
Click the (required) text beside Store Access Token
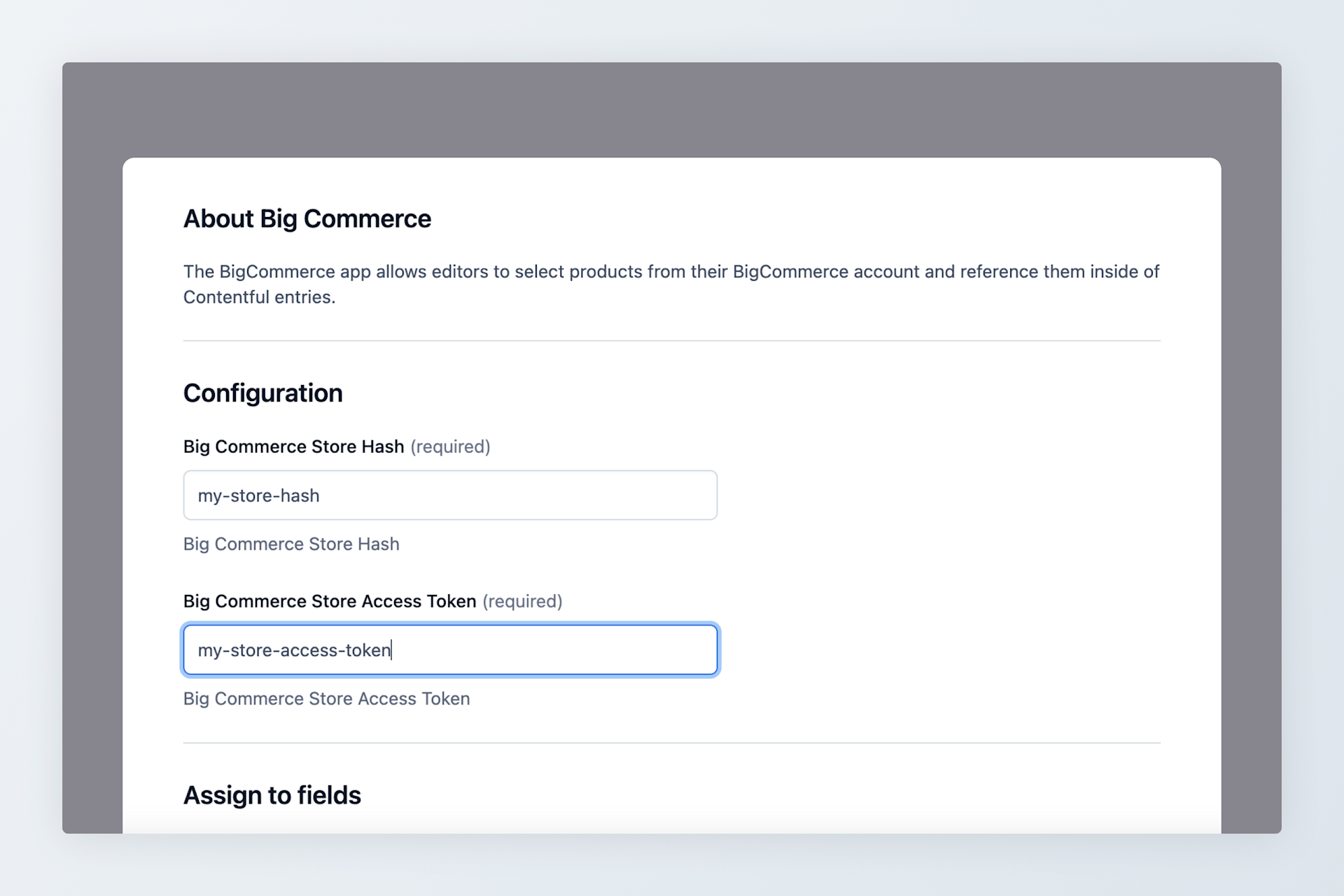pos(523,601)
